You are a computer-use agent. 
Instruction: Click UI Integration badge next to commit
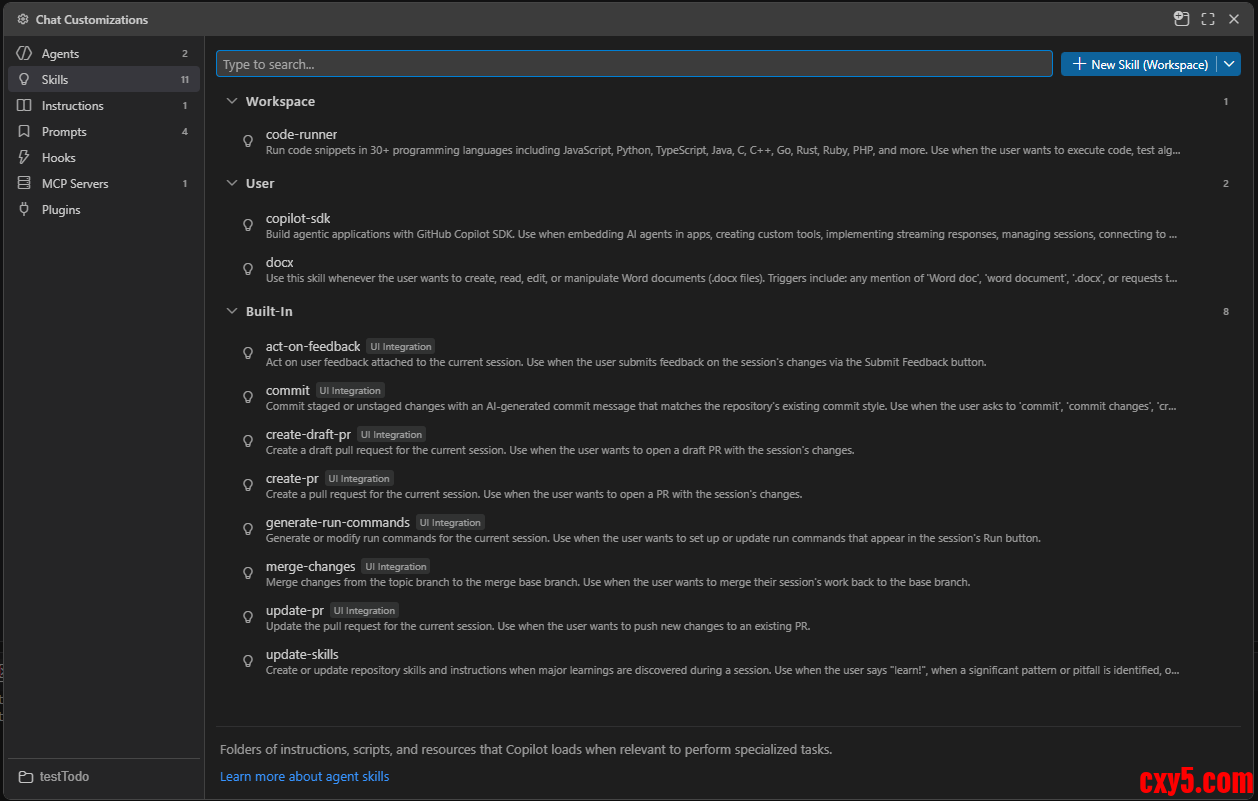[351, 391]
